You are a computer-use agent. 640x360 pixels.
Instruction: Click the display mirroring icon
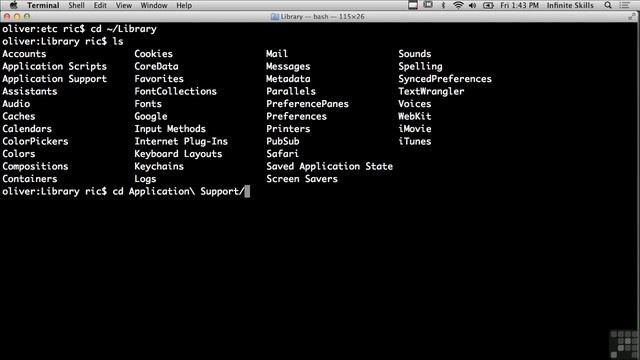point(428,5)
